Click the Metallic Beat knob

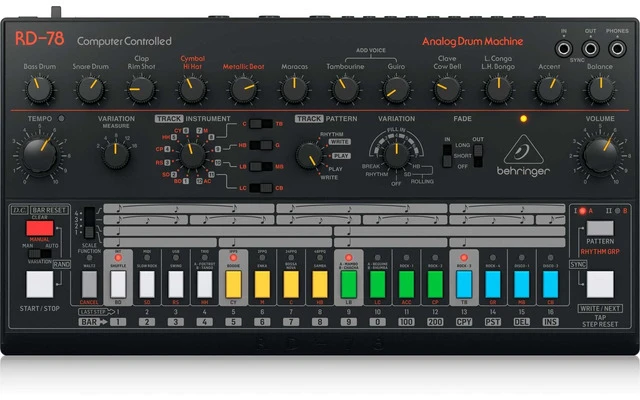(243, 89)
